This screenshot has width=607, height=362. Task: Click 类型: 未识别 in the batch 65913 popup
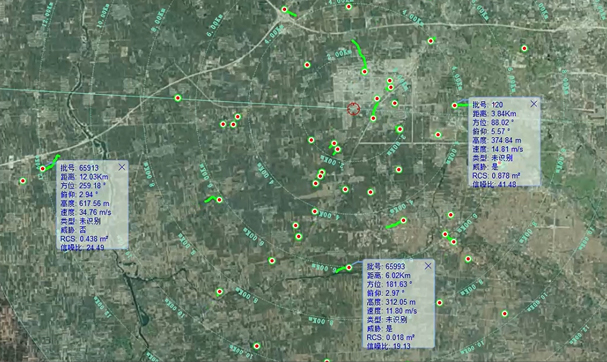coord(81,221)
